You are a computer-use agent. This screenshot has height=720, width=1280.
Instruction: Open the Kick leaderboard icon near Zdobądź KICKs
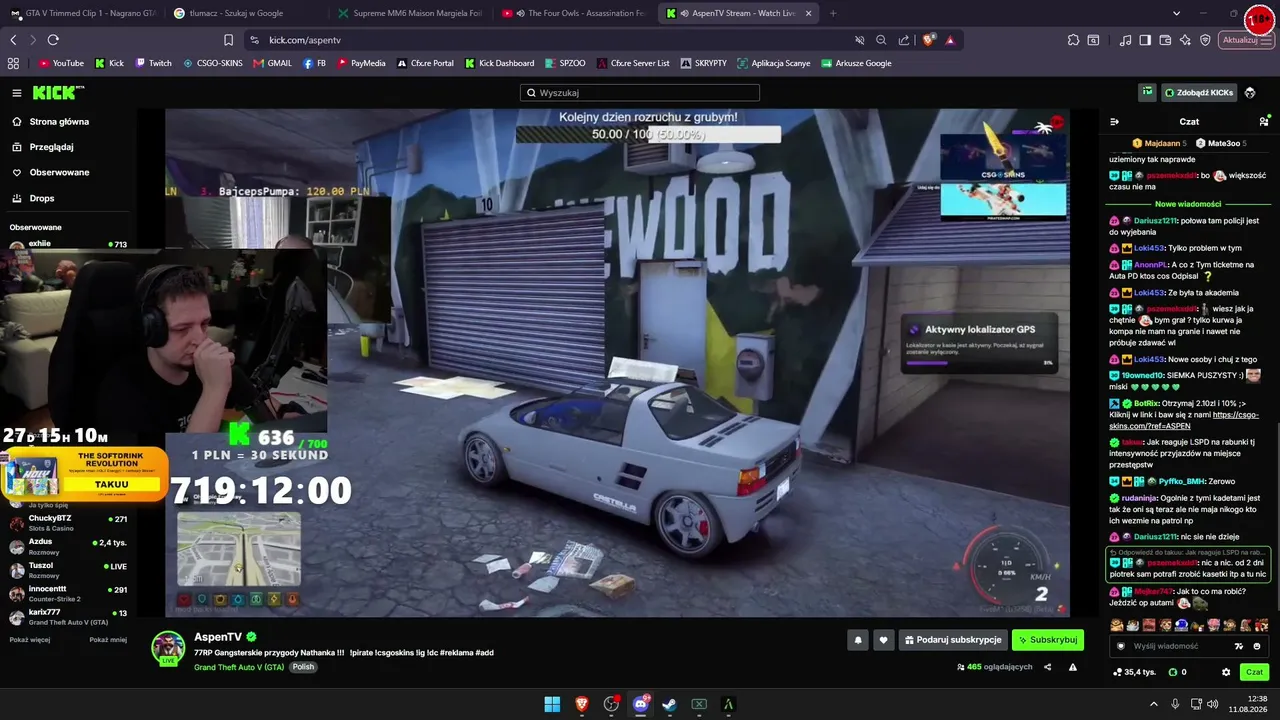[1147, 92]
